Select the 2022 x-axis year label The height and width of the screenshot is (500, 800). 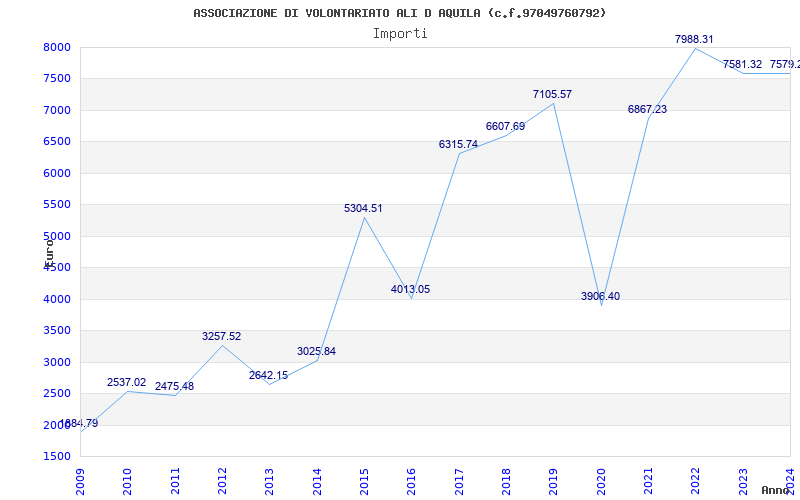696,482
